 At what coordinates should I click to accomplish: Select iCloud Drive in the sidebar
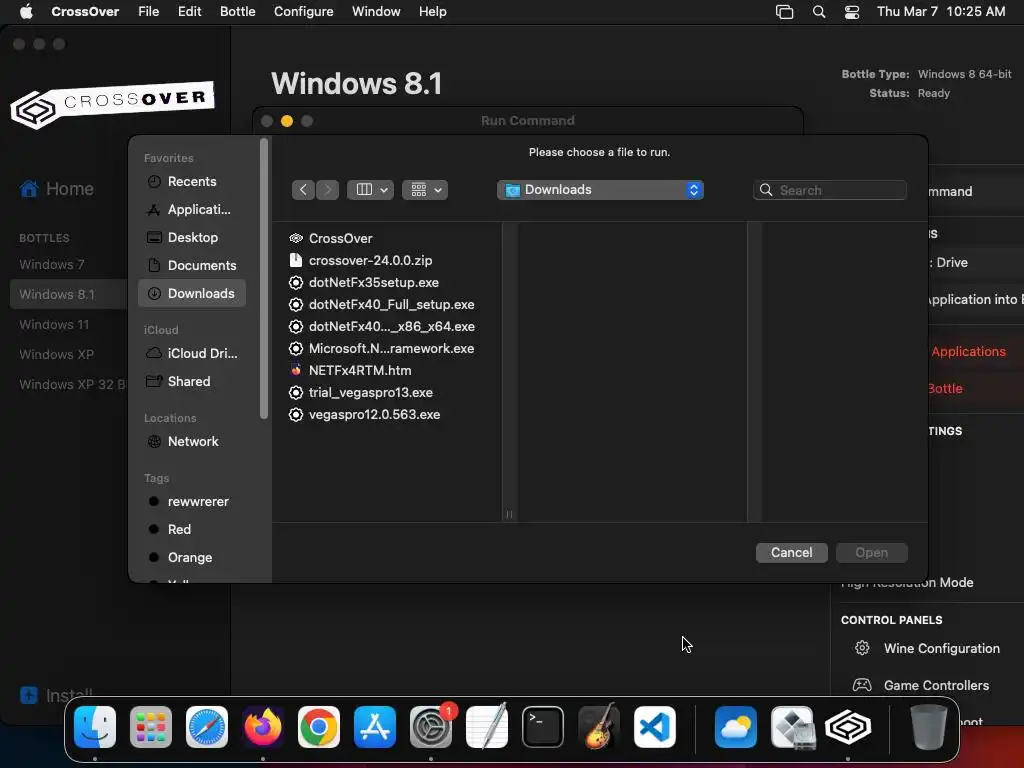[192, 353]
